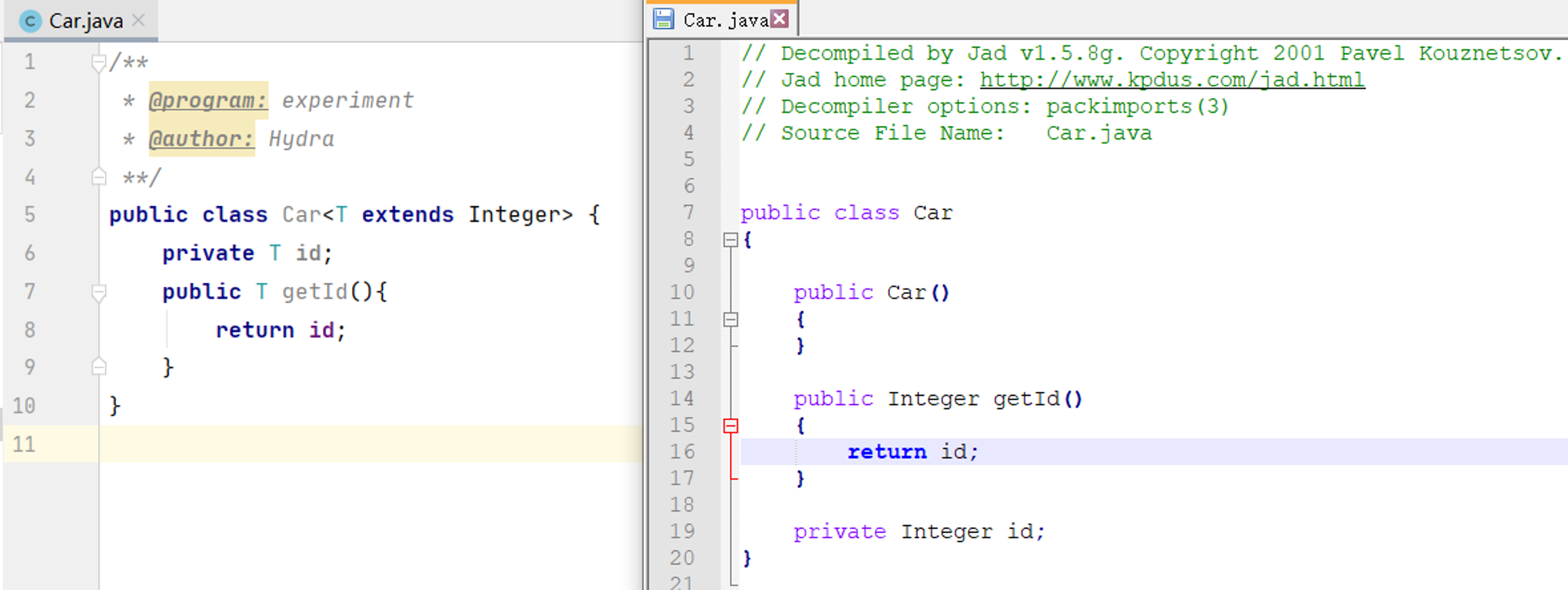This screenshot has width=1568, height=590.
Task: Click line number 11 in left gutter
Action: pos(24,444)
